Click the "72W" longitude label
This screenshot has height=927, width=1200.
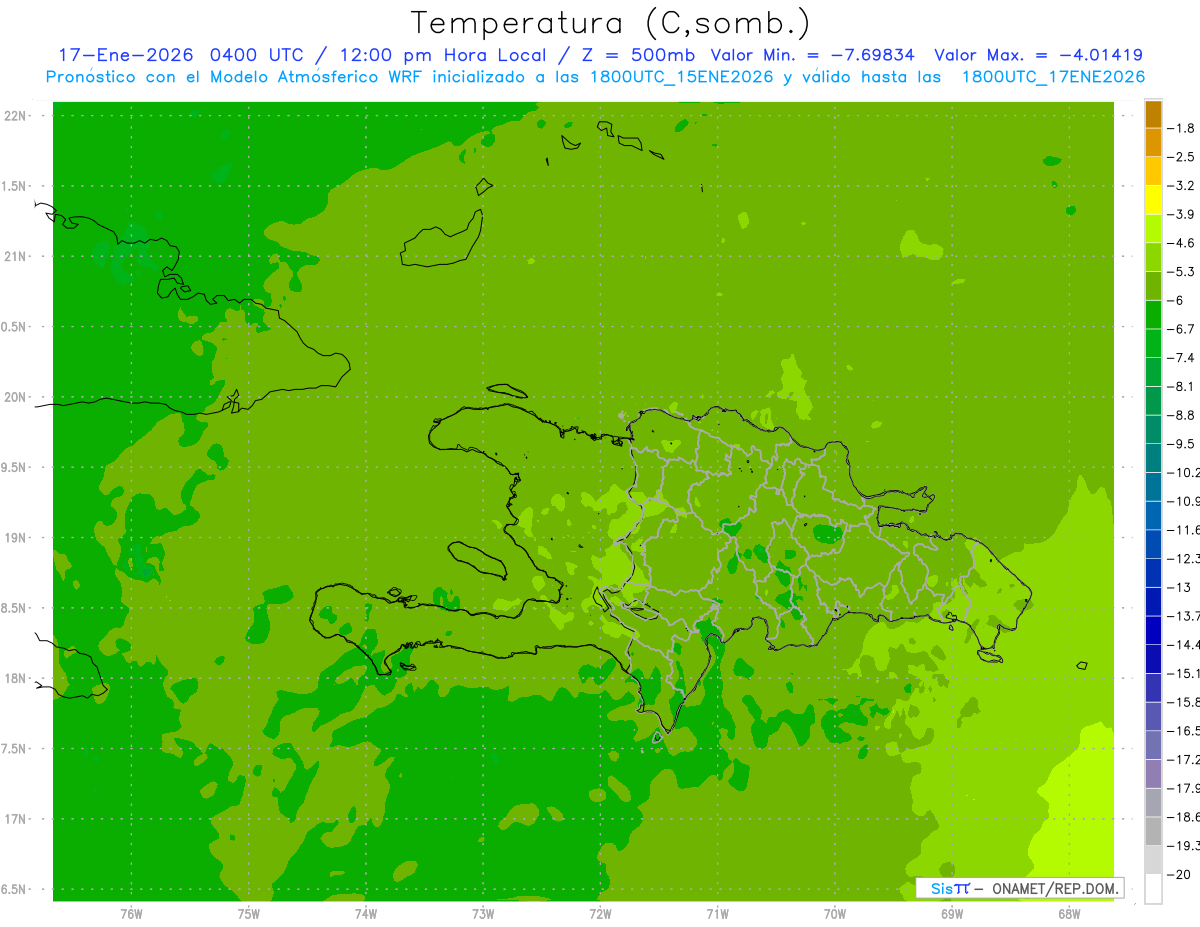click(600, 913)
